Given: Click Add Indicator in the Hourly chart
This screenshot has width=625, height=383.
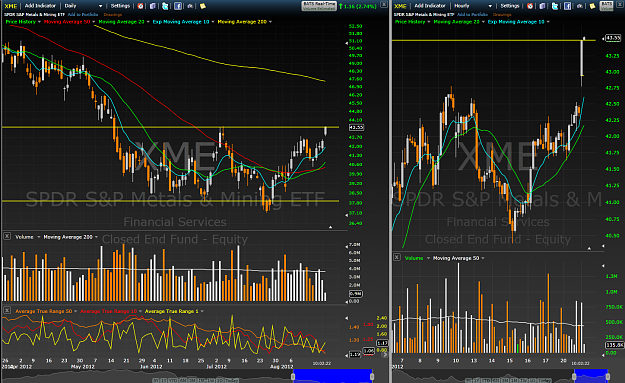Looking at the screenshot, I should point(430,6).
